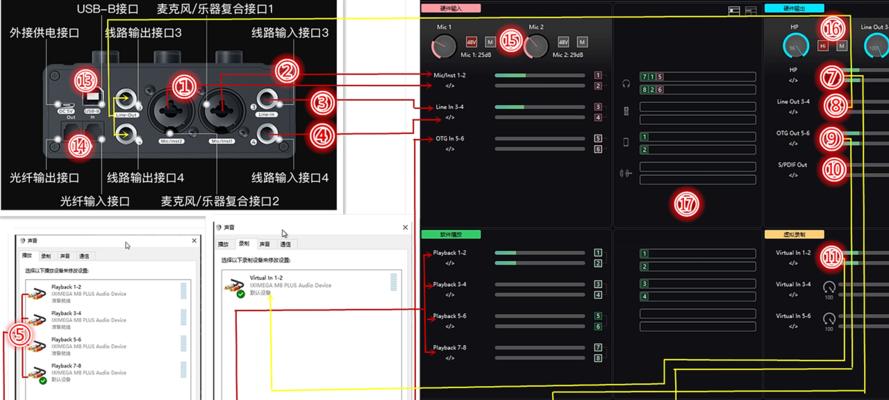889x400 pixels.
Task: Click the cyan 硬件输出 section header
Action: coord(794,8)
